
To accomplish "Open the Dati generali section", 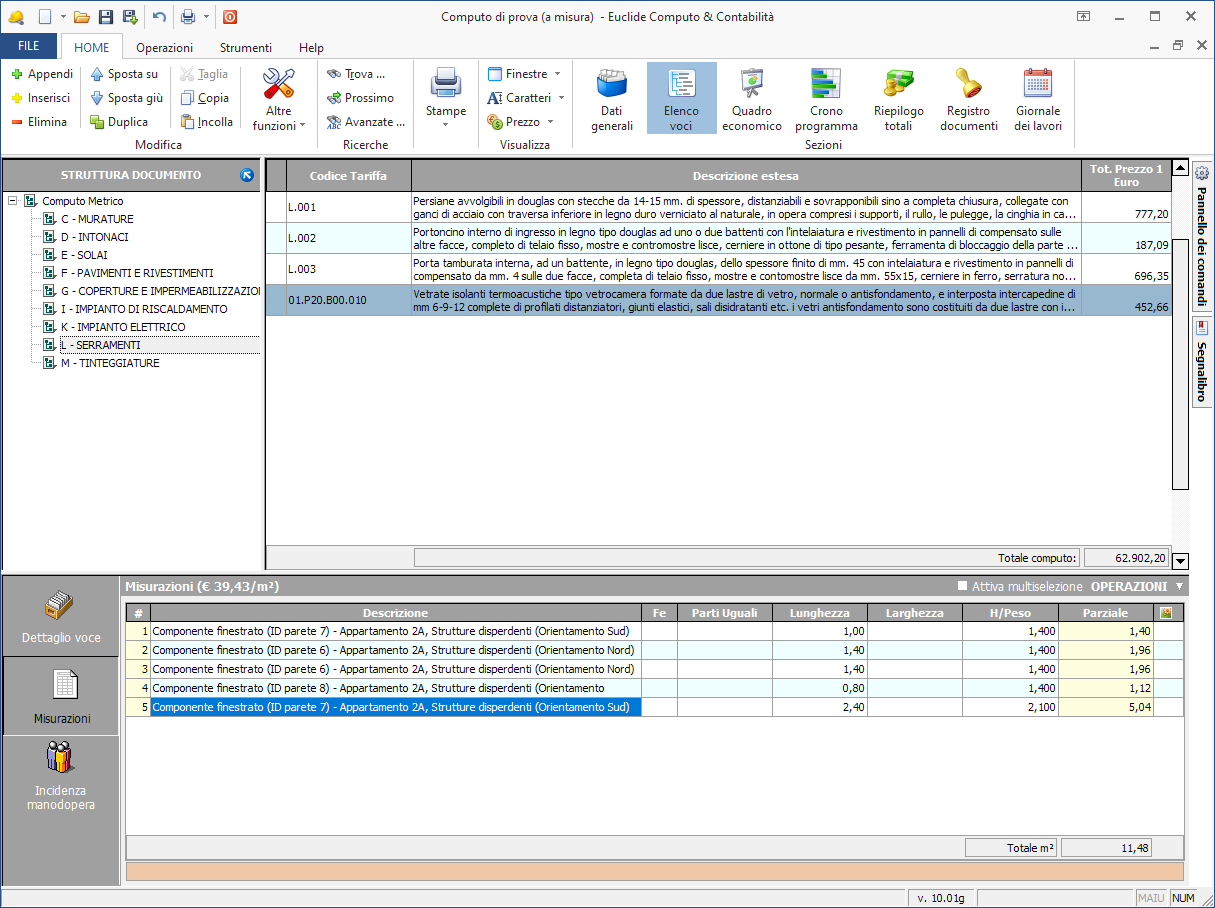I will [612, 99].
